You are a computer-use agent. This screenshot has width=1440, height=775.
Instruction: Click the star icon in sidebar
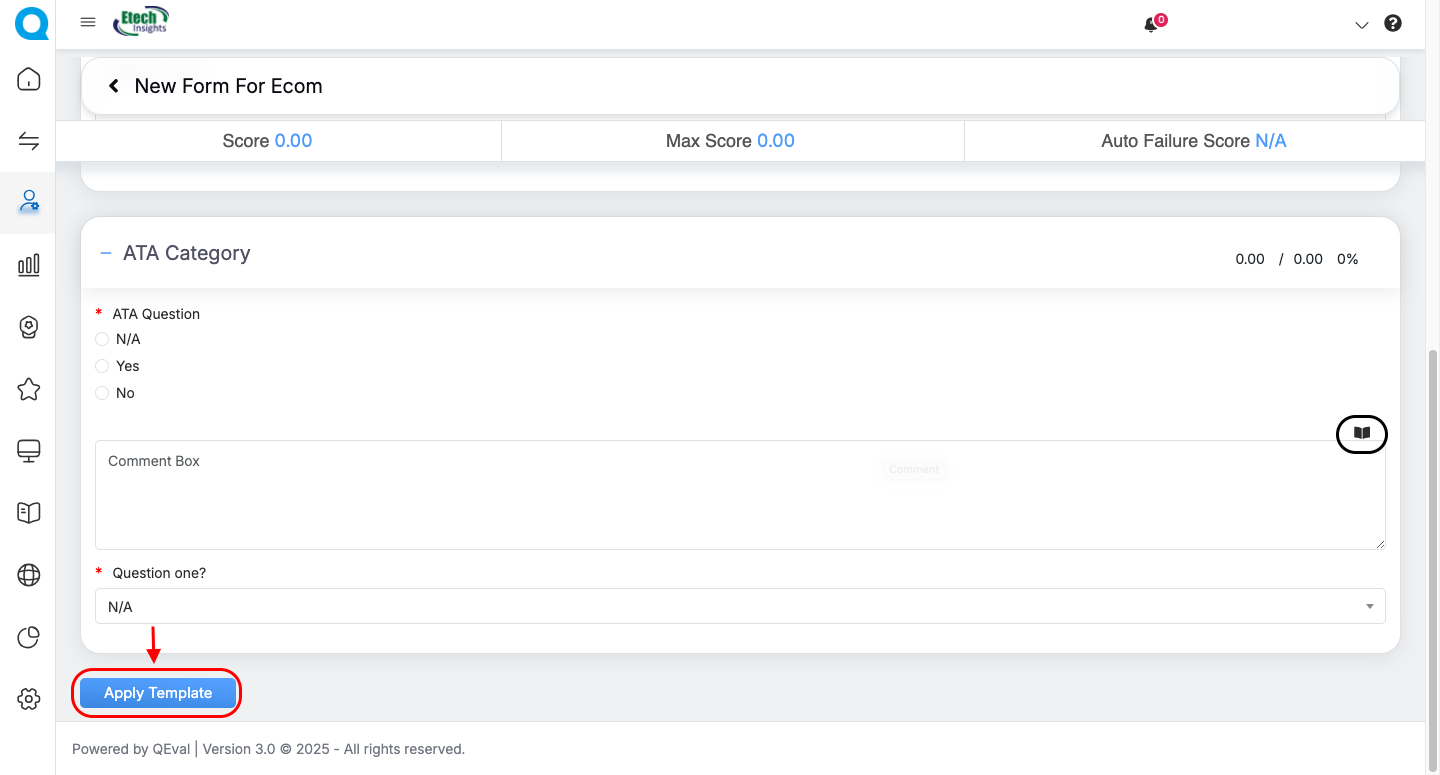(x=29, y=389)
